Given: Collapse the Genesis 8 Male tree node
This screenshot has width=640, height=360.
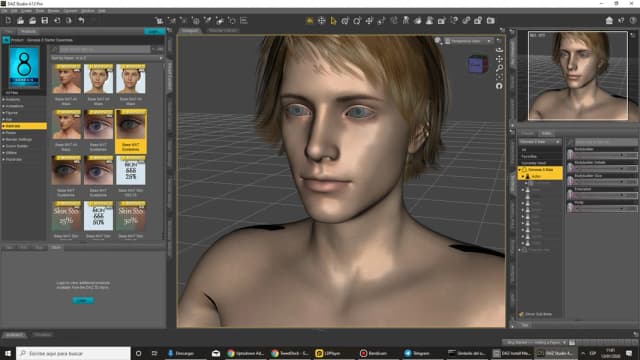Looking at the screenshot, I should coord(520,169).
